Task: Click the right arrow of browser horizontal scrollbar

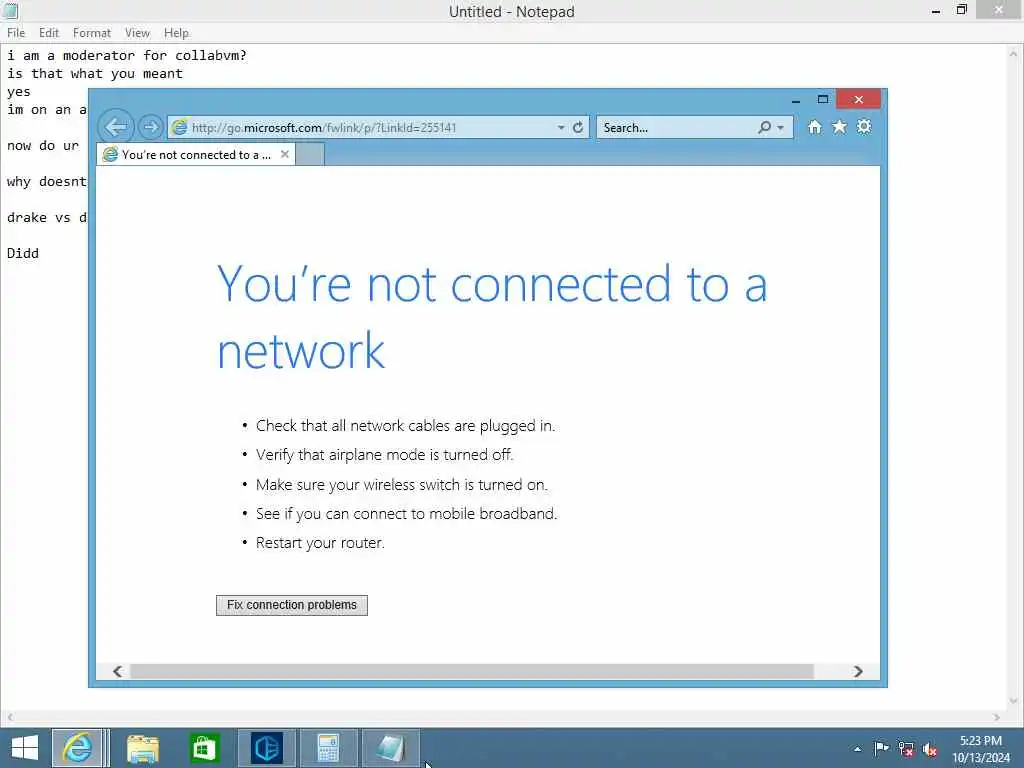Action: click(x=858, y=671)
